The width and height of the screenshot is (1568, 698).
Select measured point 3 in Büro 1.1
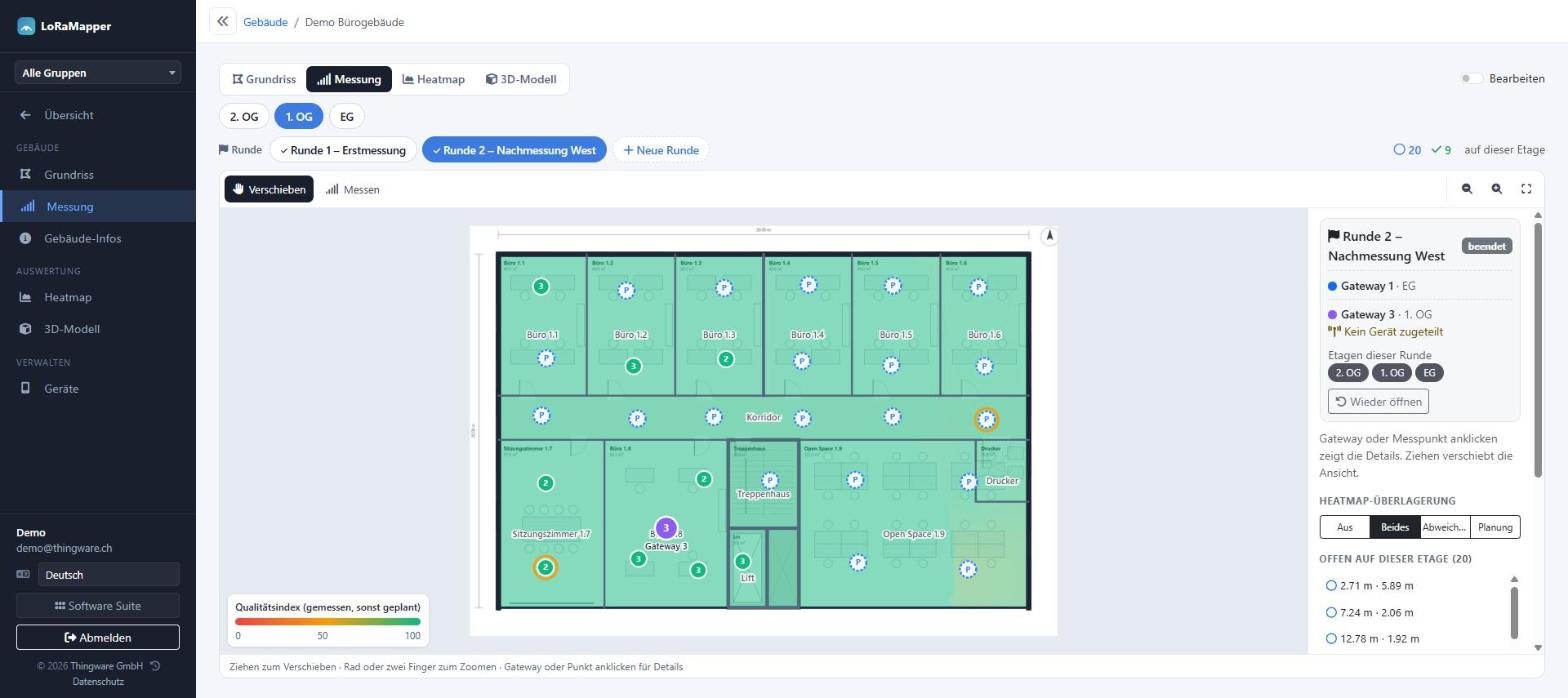click(541, 287)
